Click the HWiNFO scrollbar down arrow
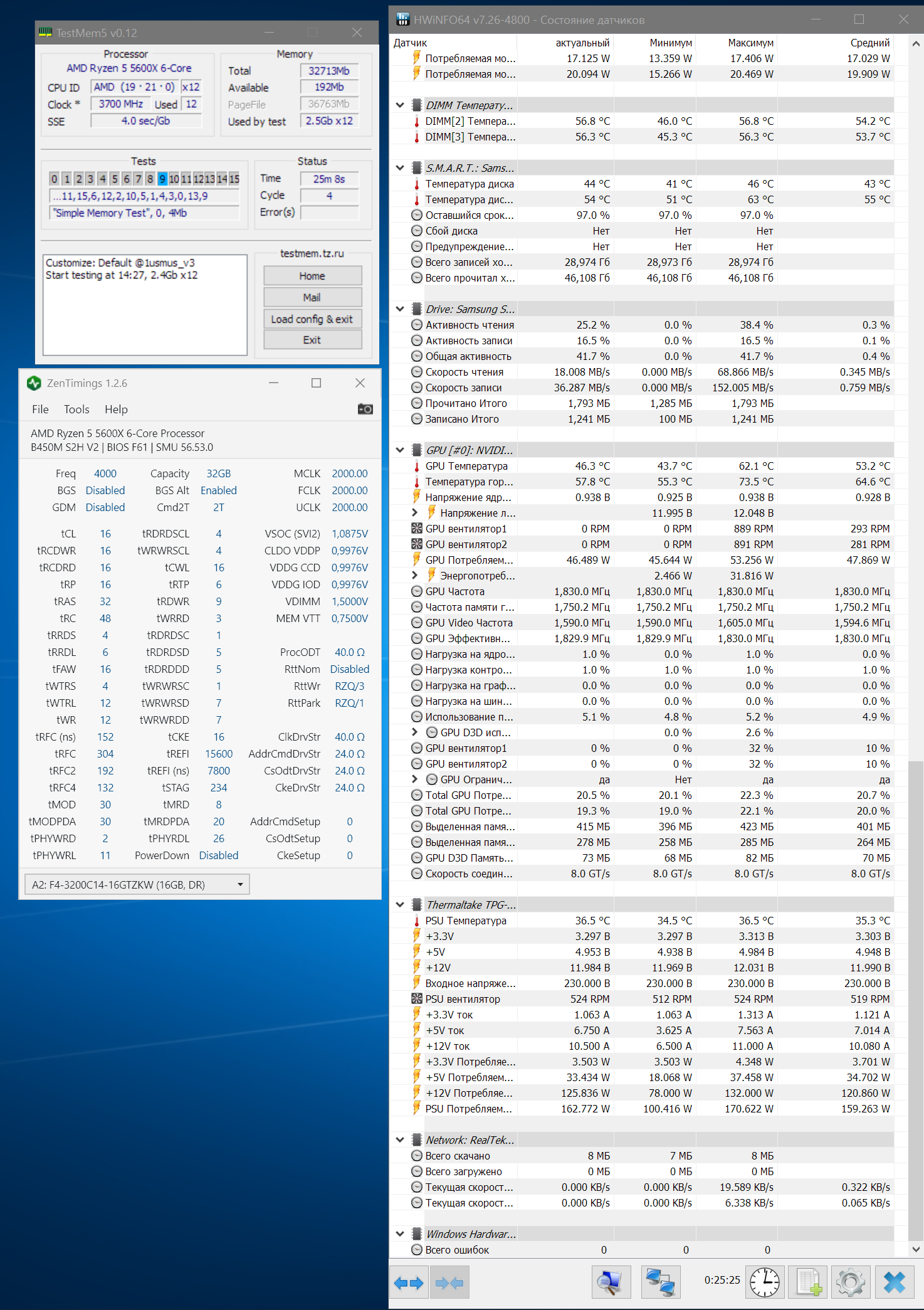The image size is (924, 1310). (916, 1250)
